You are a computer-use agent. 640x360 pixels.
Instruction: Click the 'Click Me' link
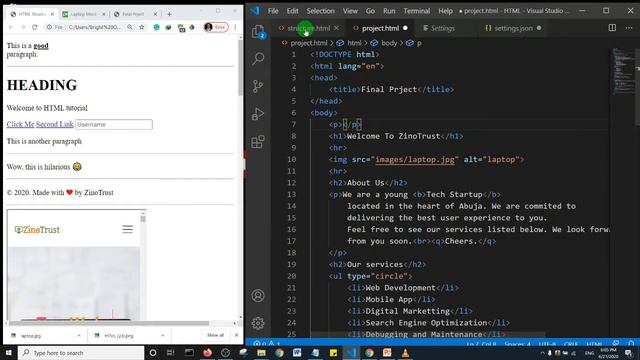pyautogui.click(x=20, y=124)
